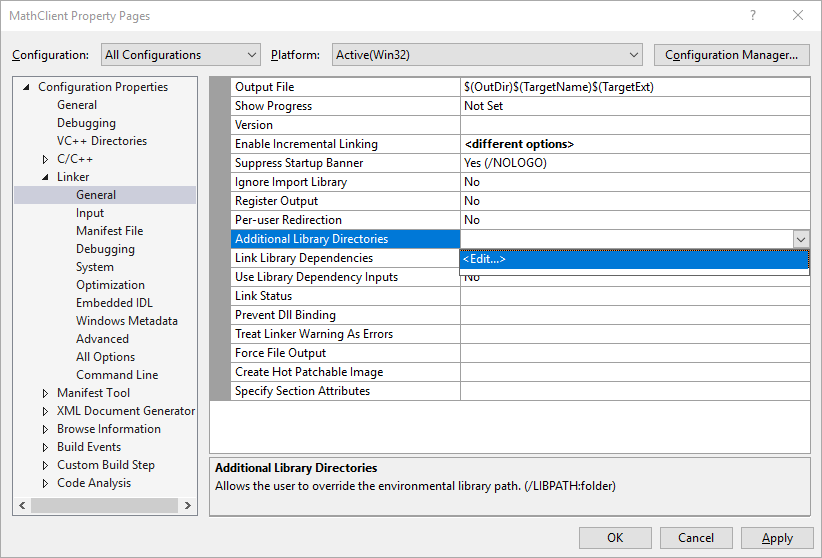Choose the <Edit...> option in dropdown list
The width and height of the screenshot is (822, 558).
coord(633,259)
